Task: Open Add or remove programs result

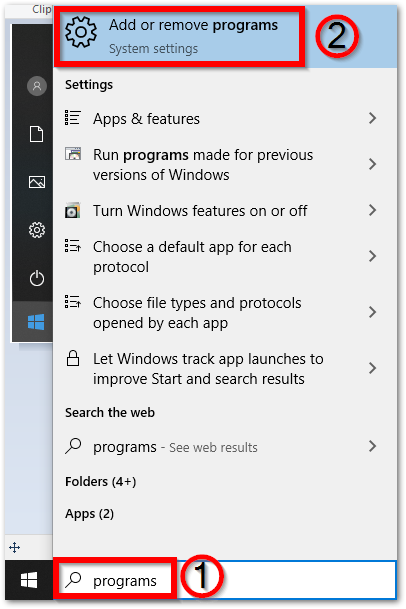Action: [225, 36]
